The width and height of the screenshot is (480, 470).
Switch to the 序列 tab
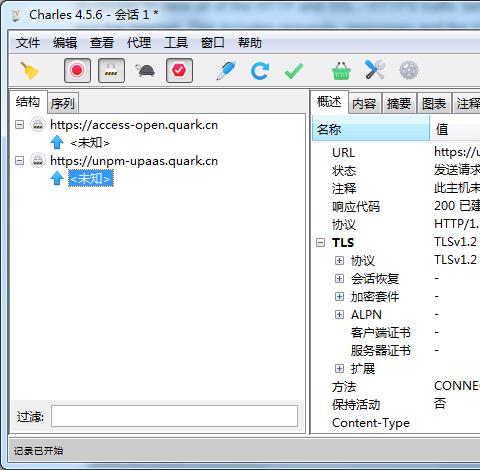pyautogui.click(x=63, y=103)
